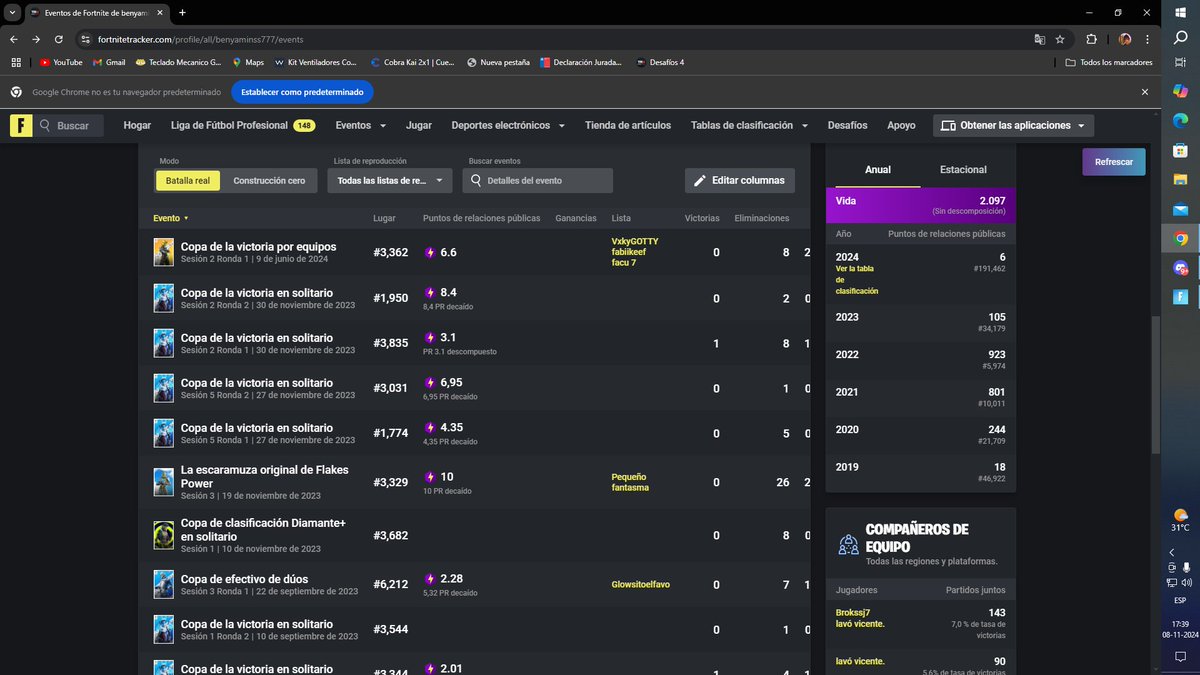Open the Desafíos nav item
Screen dimensions: 1200x675
848,126
